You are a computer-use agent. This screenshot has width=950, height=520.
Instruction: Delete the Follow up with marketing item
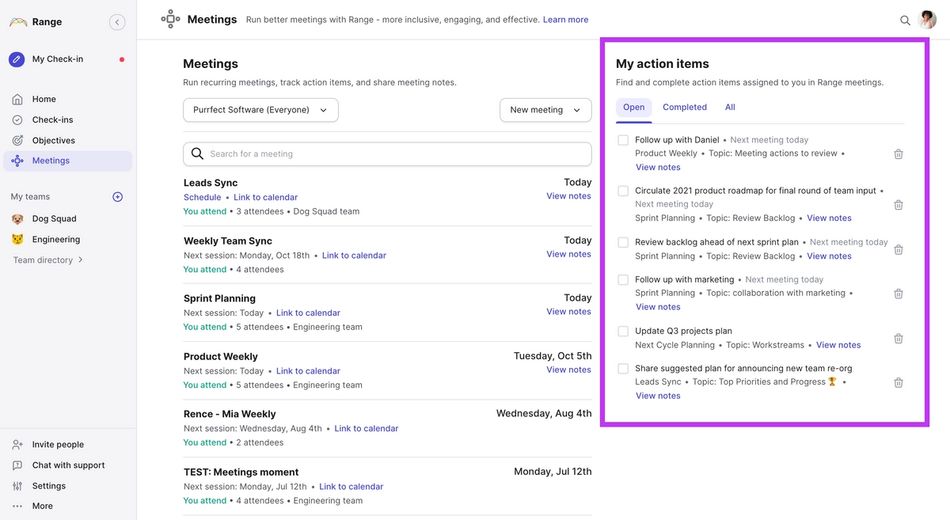(x=899, y=293)
